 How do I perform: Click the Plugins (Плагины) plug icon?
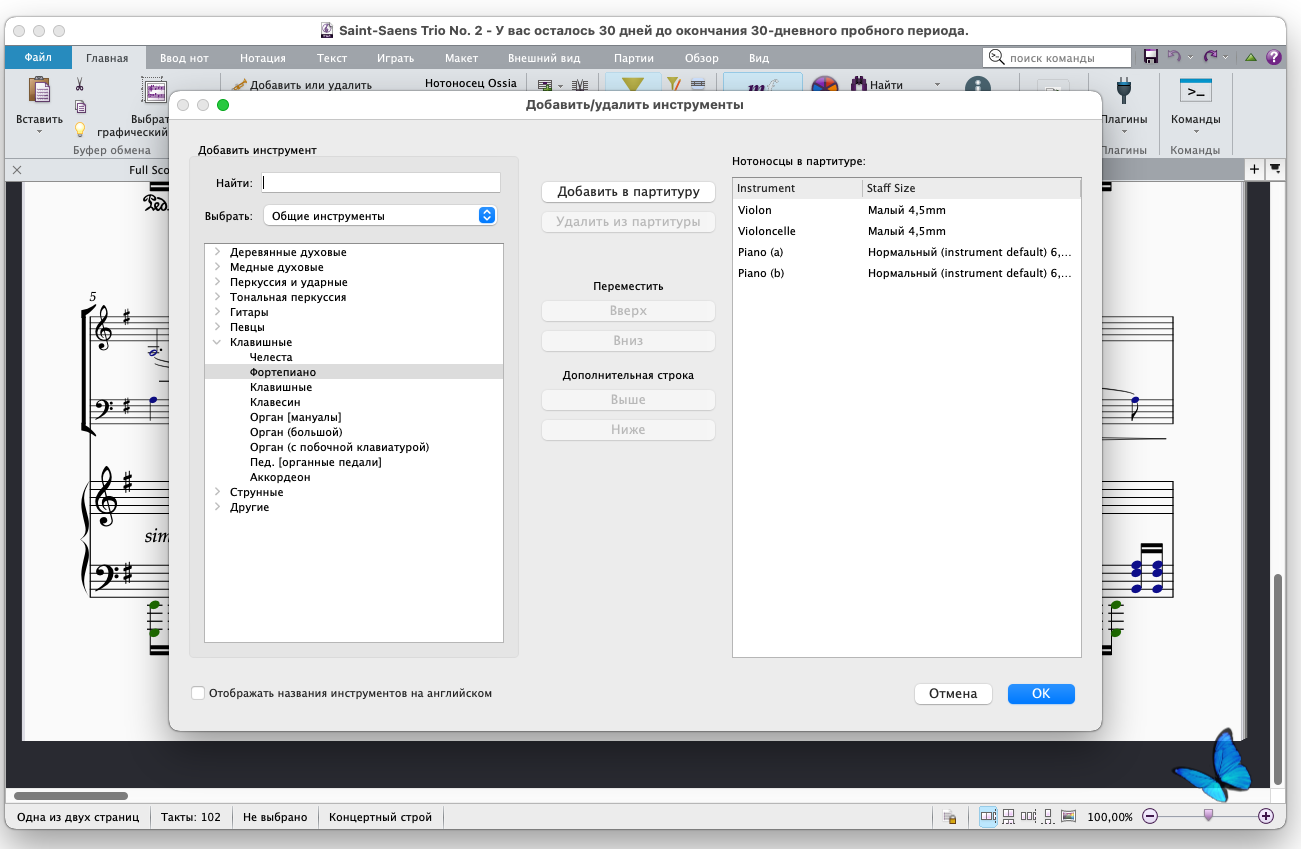pyautogui.click(x=1123, y=92)
